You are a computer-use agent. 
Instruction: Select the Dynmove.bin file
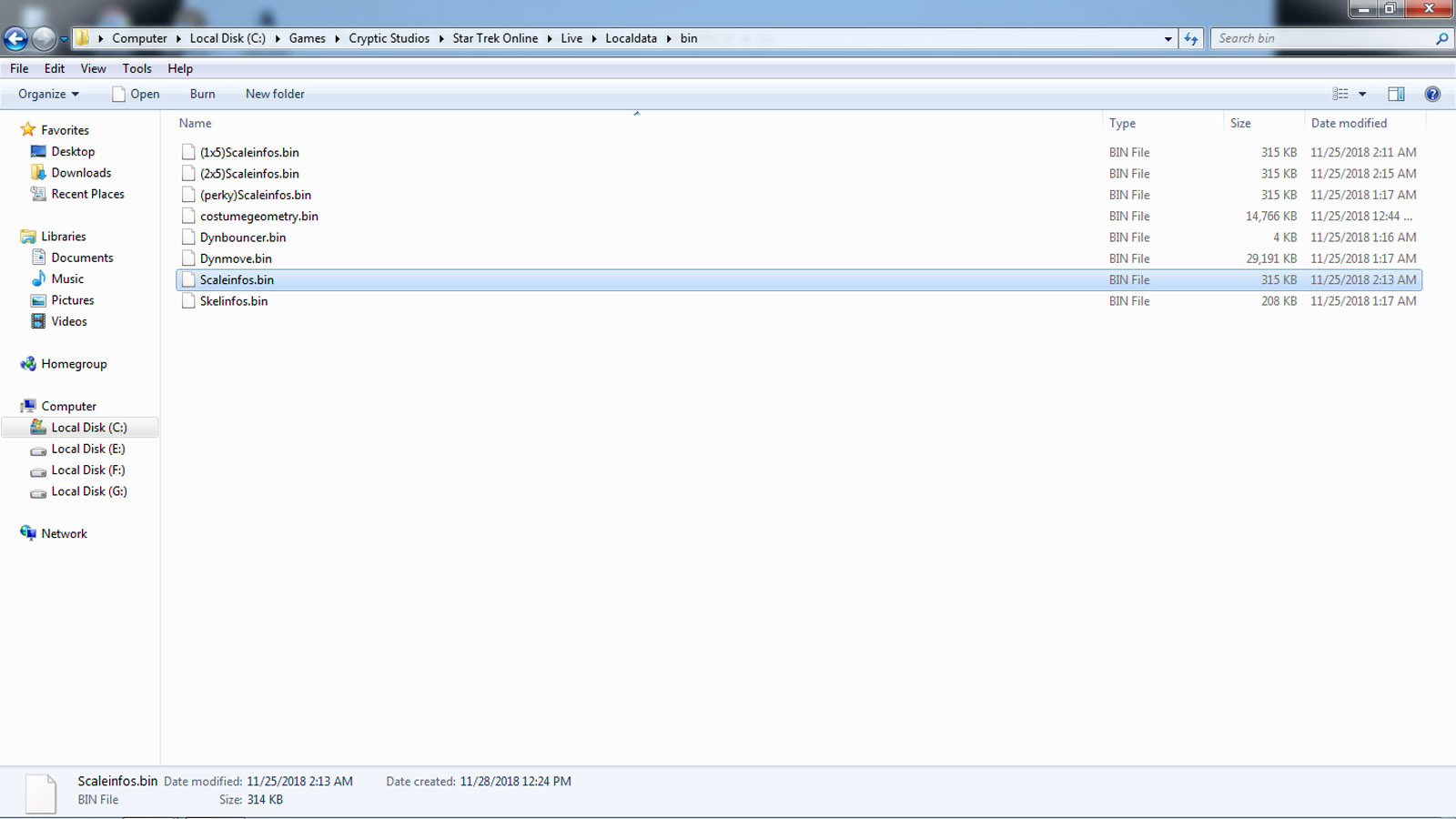click(x=236, y=258)
